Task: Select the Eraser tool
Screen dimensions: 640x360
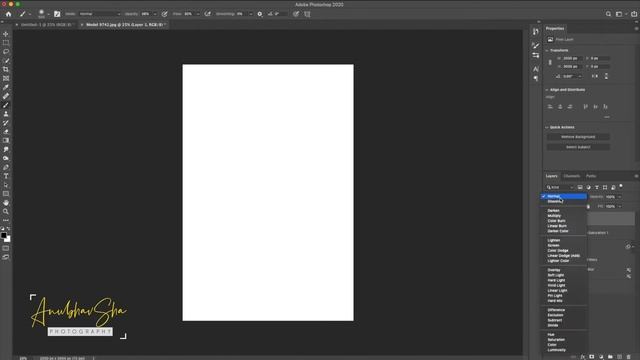Action: pyautogui.click(x=6, y=132)
